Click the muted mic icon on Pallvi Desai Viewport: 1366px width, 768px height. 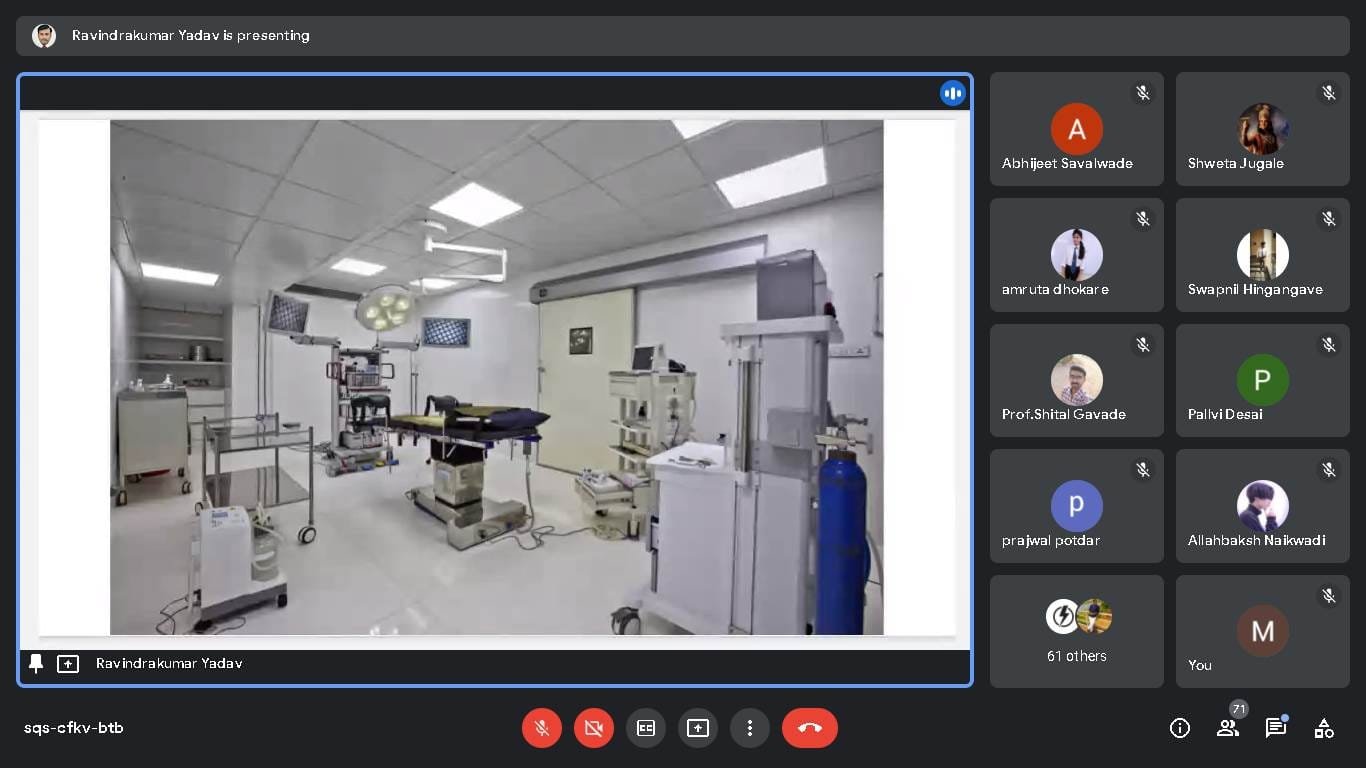point(1329,345)
